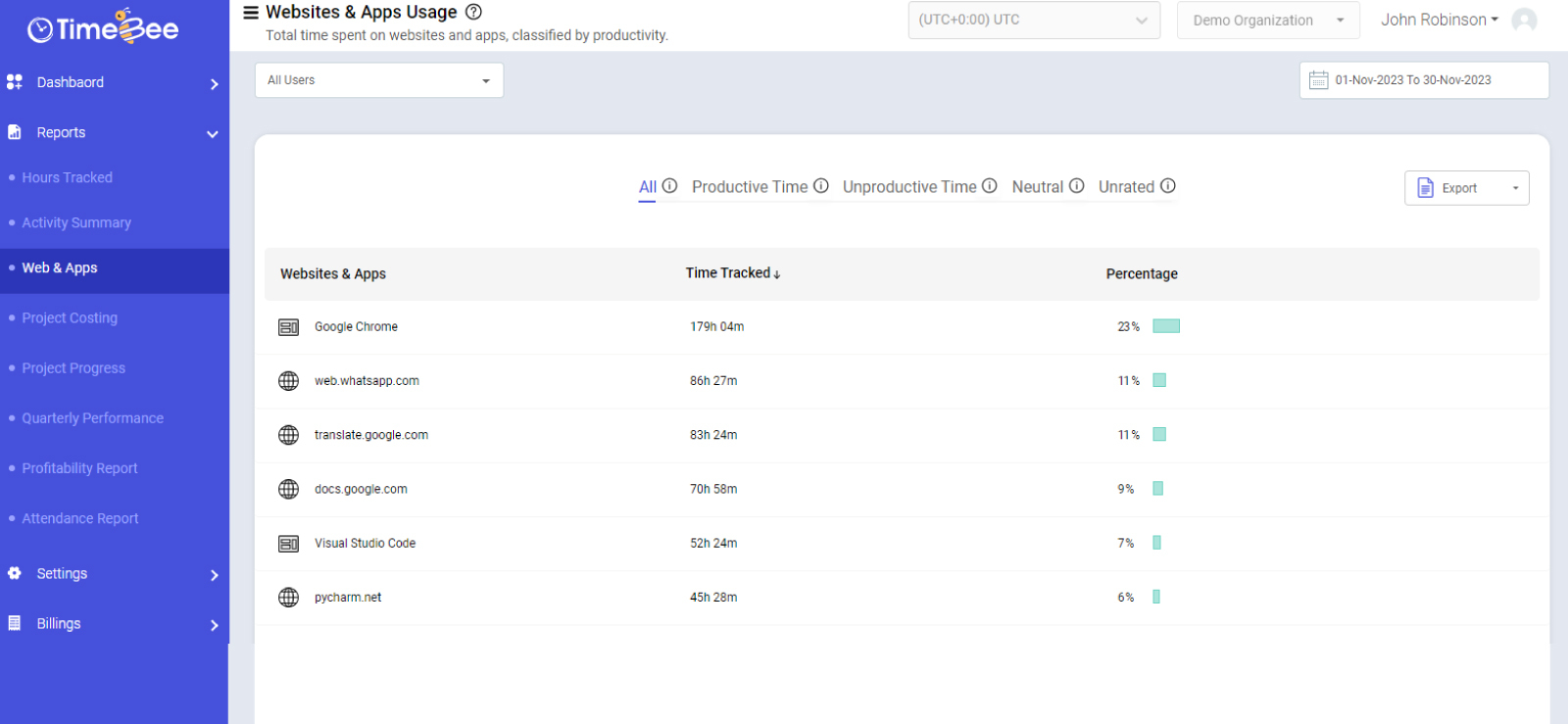
Task: Click the Settings gear icon in sidebar
Action: (x=15, y=573)
